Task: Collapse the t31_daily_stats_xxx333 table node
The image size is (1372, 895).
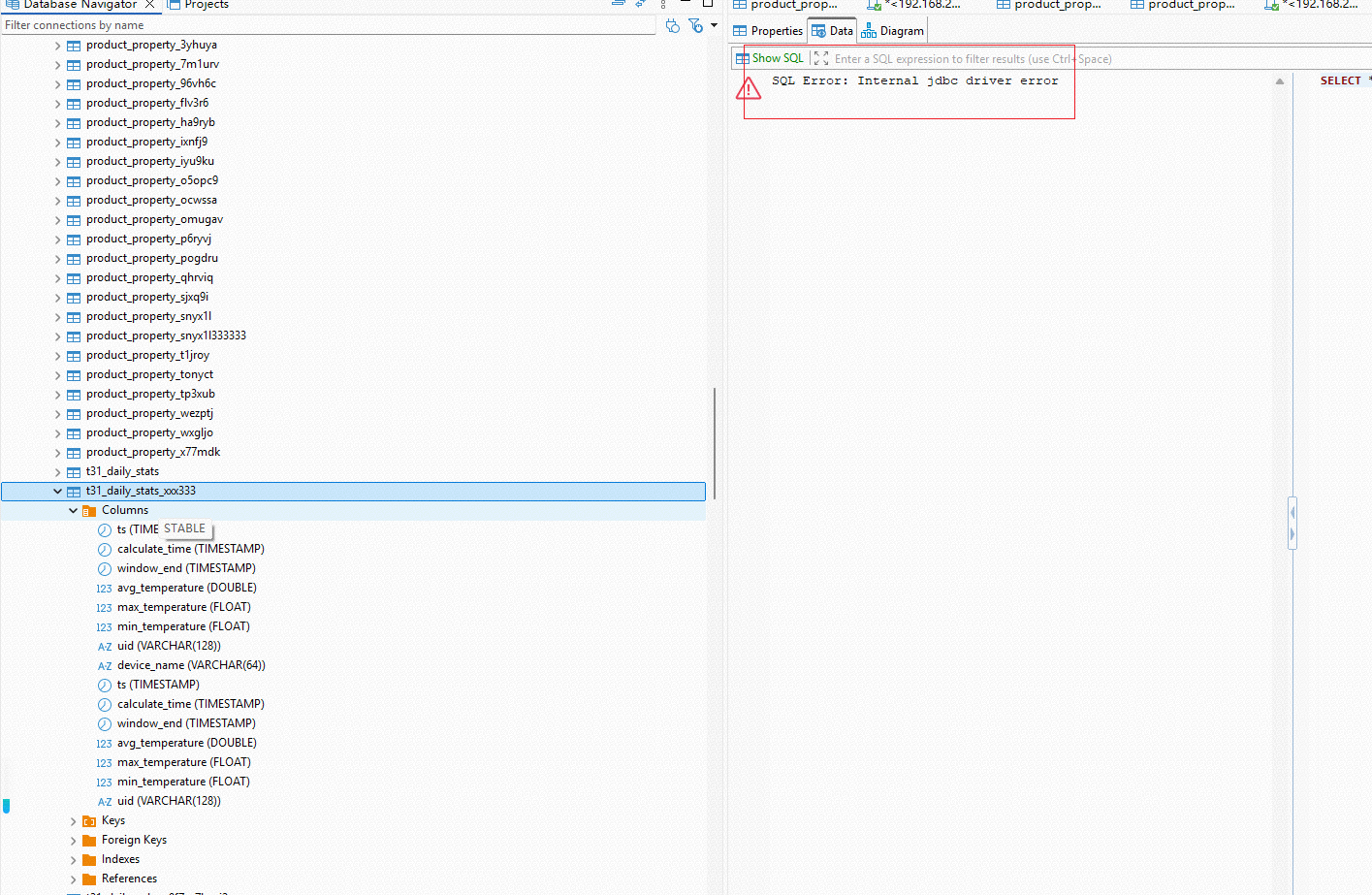Action: (x=57, y=492)
